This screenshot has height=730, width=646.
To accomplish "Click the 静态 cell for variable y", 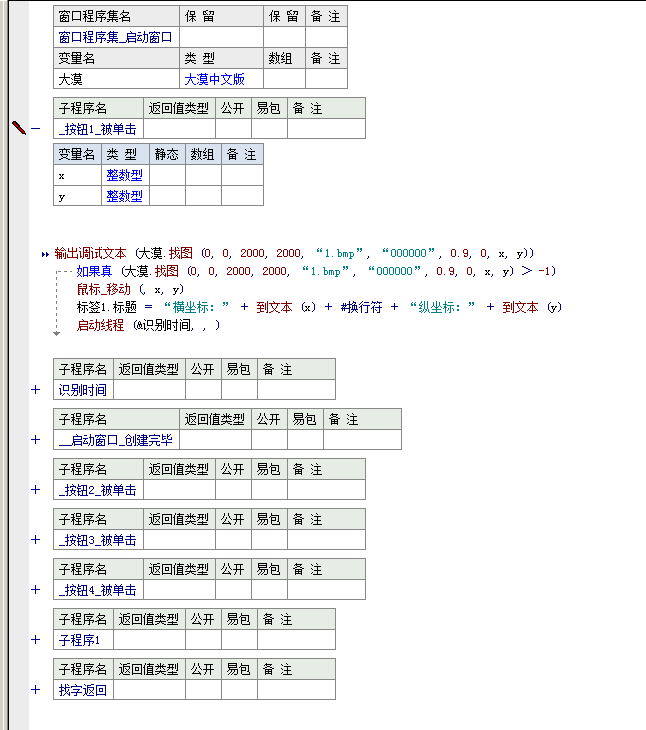I will coord(167,196).
